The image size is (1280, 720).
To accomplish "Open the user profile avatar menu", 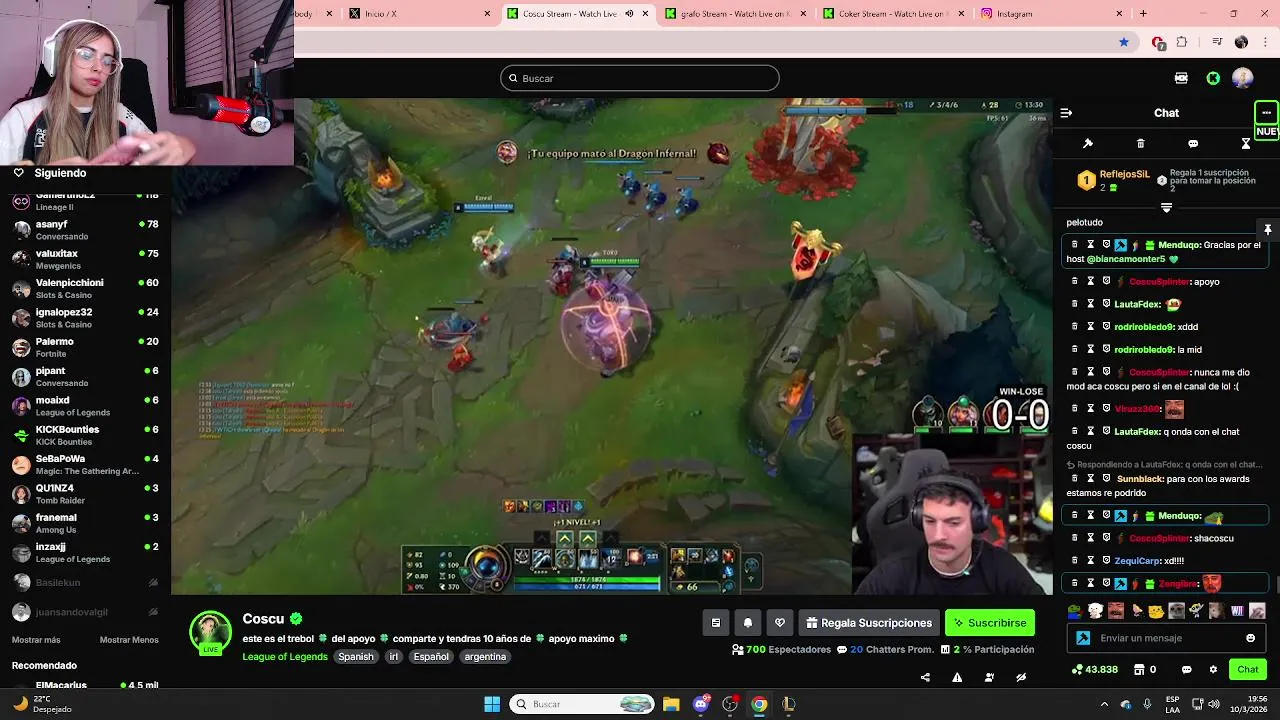I will click(x=1243, y=78).
